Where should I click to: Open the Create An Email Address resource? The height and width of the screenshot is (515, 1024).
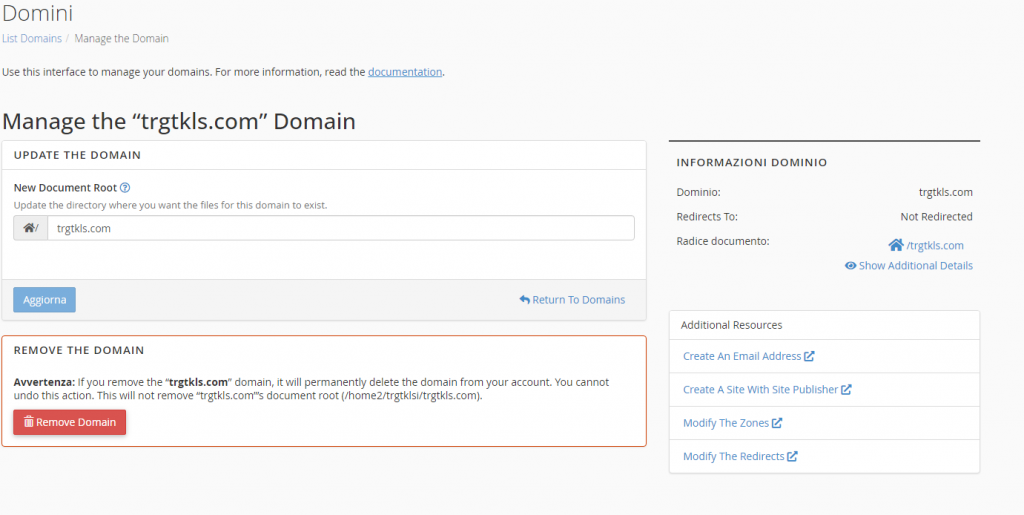click(x=742, y=356)
